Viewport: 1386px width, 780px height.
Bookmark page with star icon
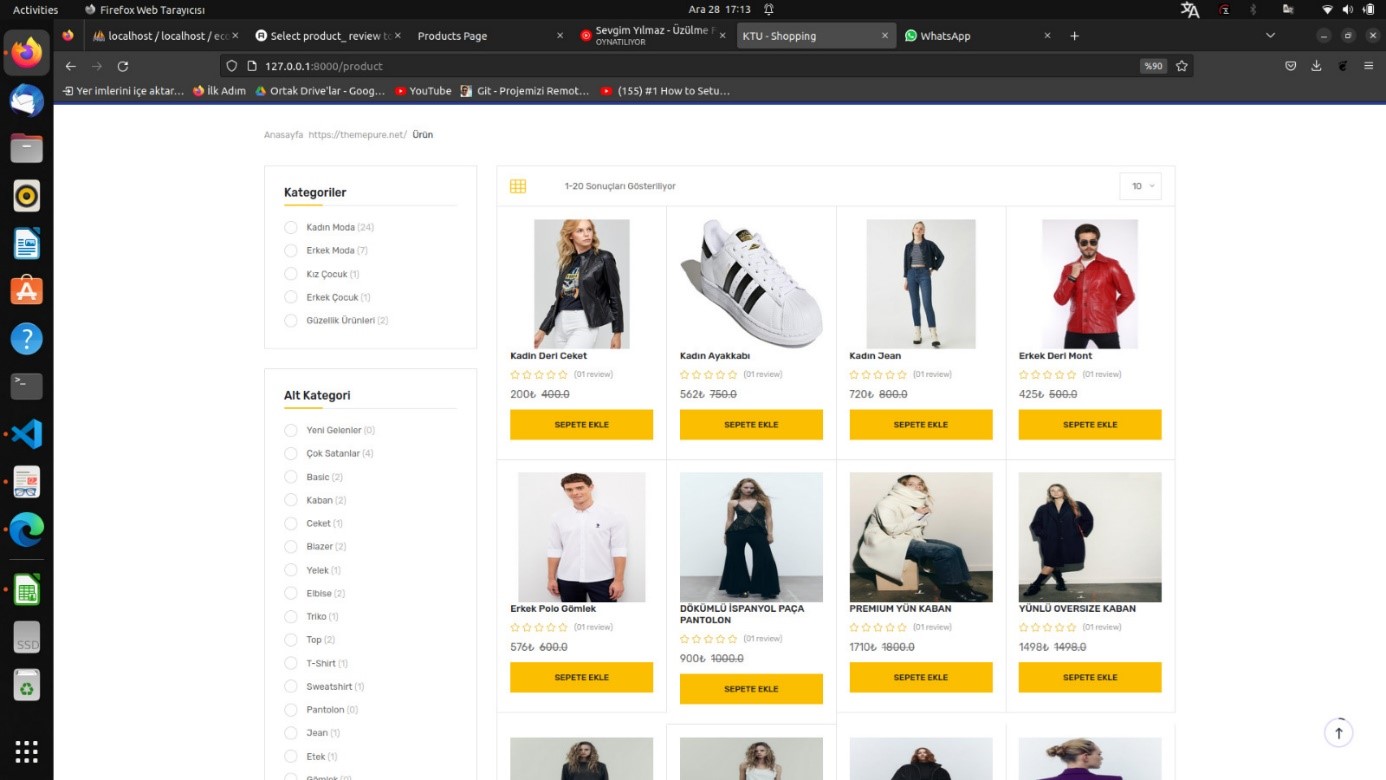1181,66
